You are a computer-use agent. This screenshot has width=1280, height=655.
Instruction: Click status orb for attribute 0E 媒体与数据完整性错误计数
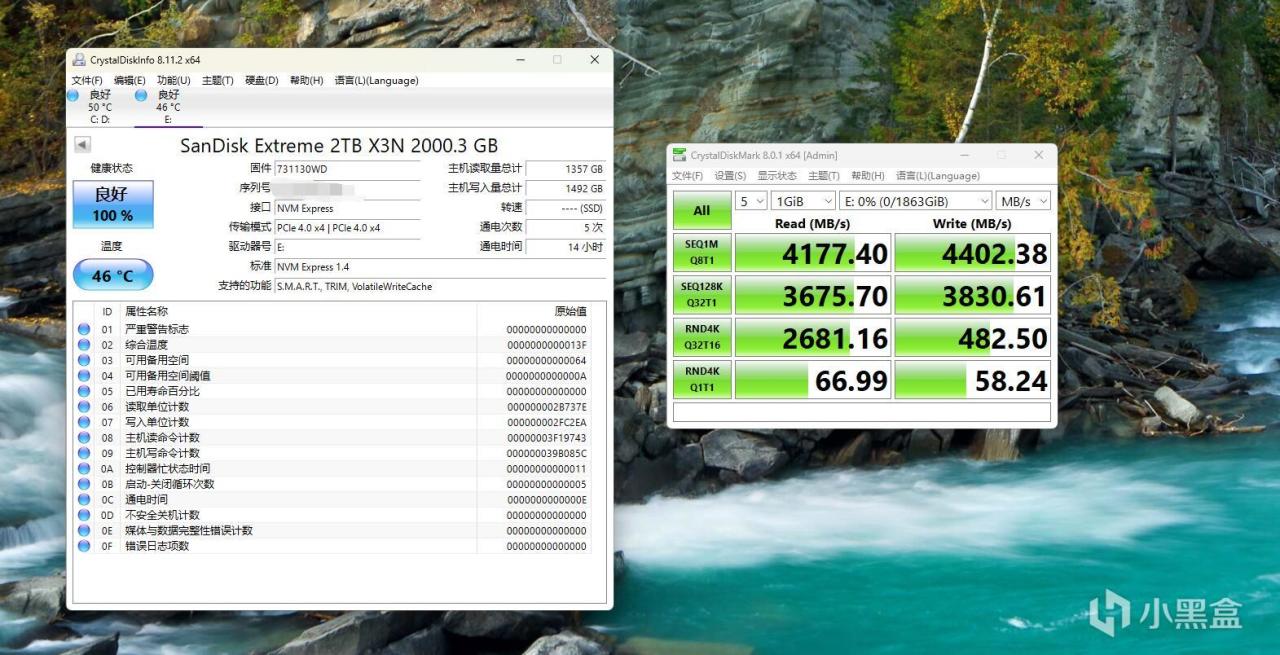pyautogui.click(x=84, y=530)
